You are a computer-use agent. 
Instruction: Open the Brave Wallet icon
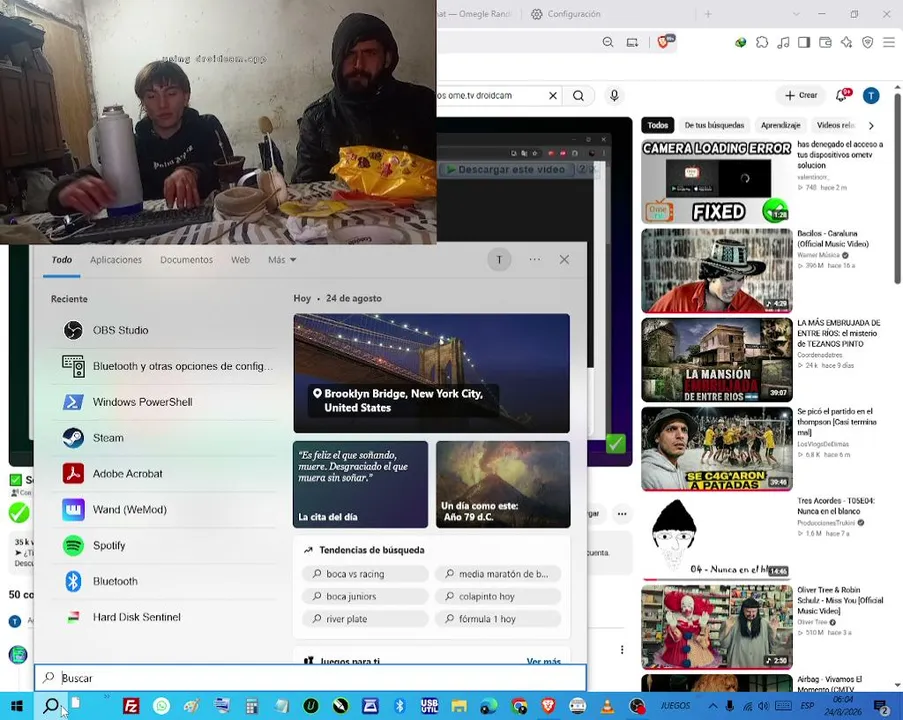[825, 42]
